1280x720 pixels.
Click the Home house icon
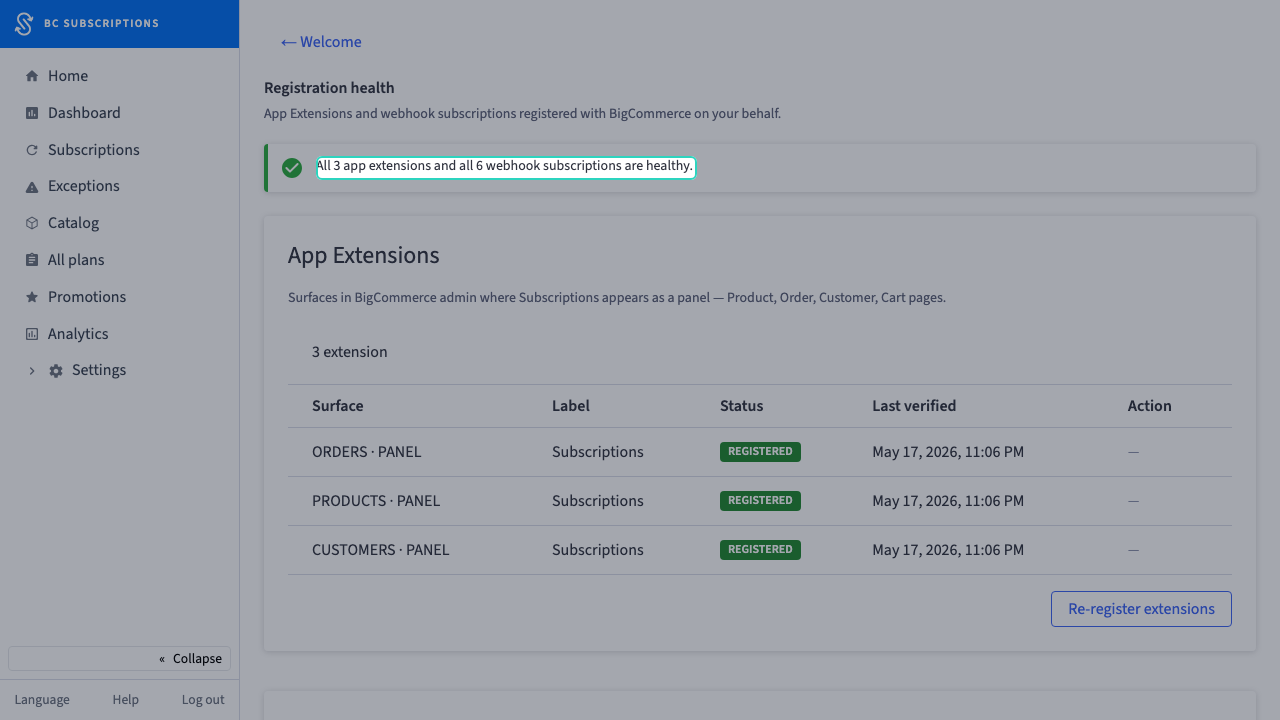coord(32,76)
